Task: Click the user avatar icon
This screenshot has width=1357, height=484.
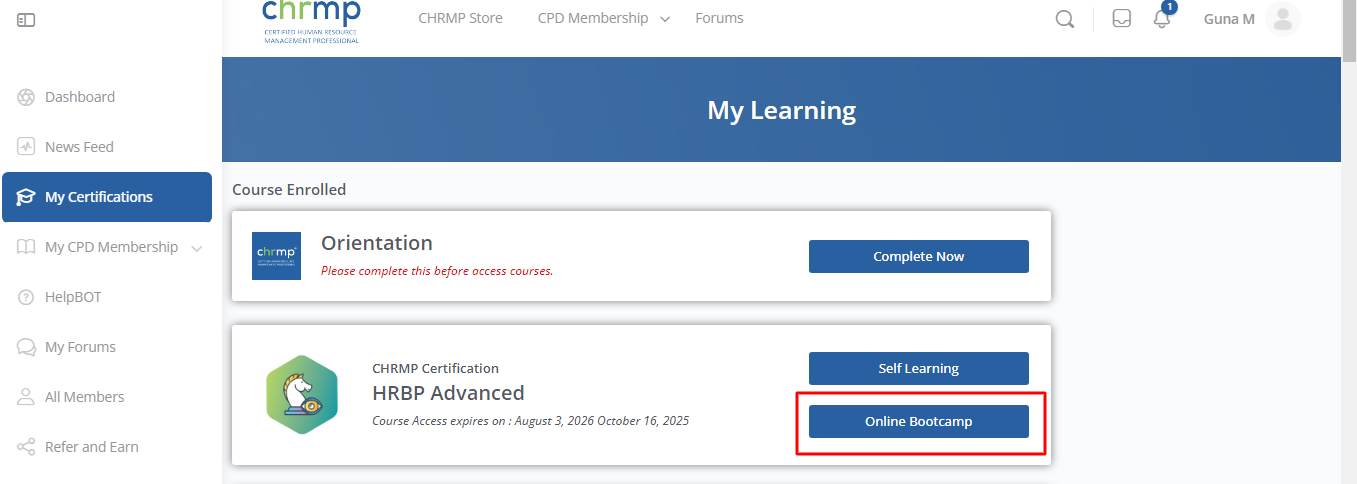Action: point(1282,19)
